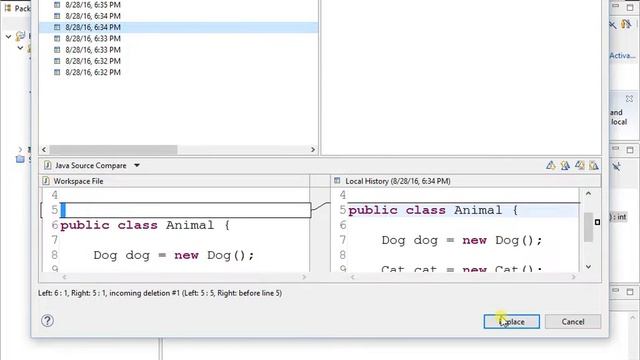
Task: Click the history list scrollbar right arrow
Action: [313, 149]
